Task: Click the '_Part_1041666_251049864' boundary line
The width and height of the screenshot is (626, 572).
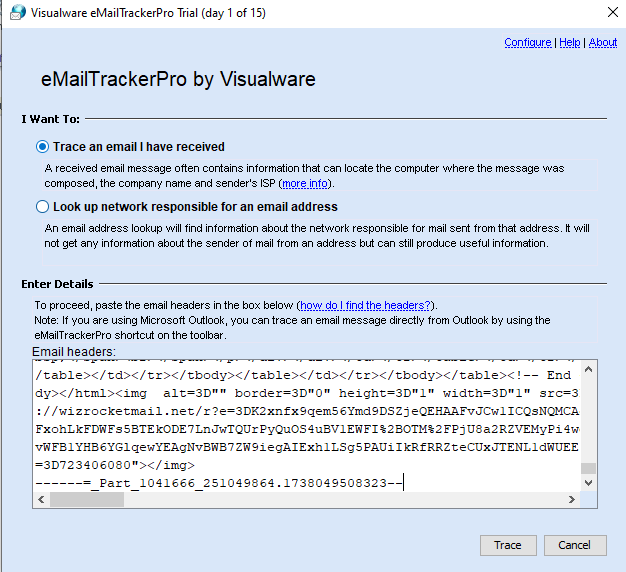Action: pos(219,483)
